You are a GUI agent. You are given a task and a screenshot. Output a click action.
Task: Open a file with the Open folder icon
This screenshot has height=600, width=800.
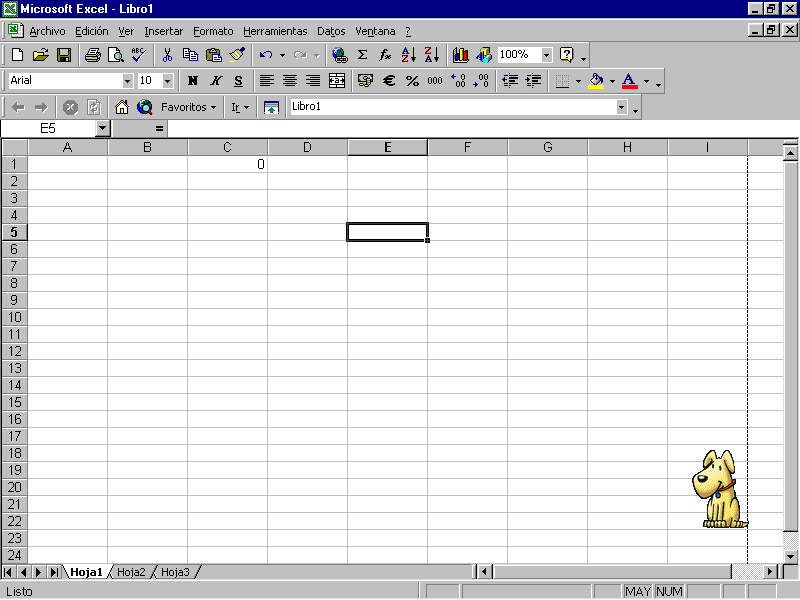(x=41, y=55)
